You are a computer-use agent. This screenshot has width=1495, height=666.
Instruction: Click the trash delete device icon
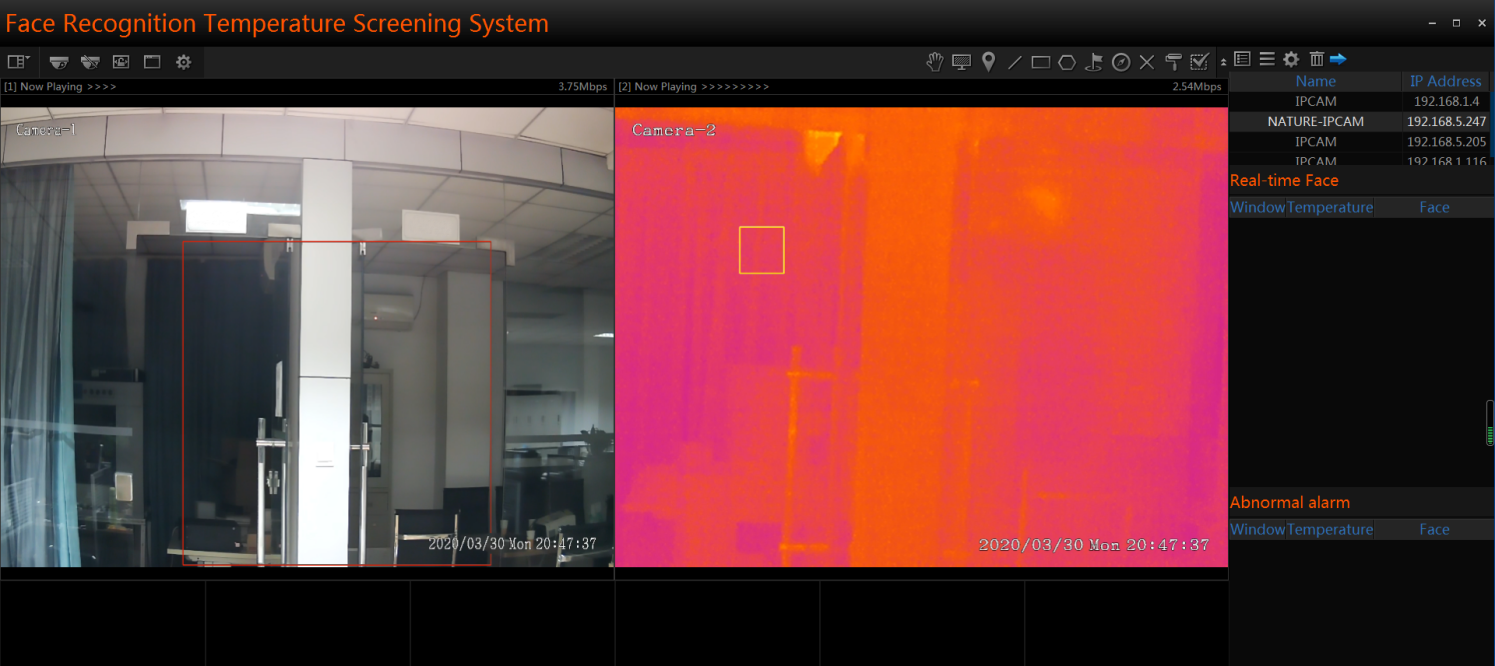click(1316, 59)
